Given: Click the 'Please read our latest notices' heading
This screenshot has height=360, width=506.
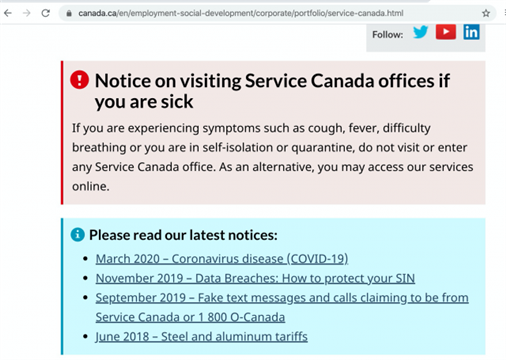Looking at the screenshot, I should coord(183,235).
